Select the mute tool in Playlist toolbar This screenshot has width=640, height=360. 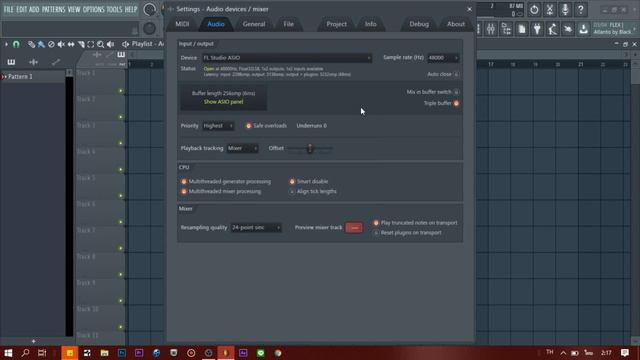(61, 44)
